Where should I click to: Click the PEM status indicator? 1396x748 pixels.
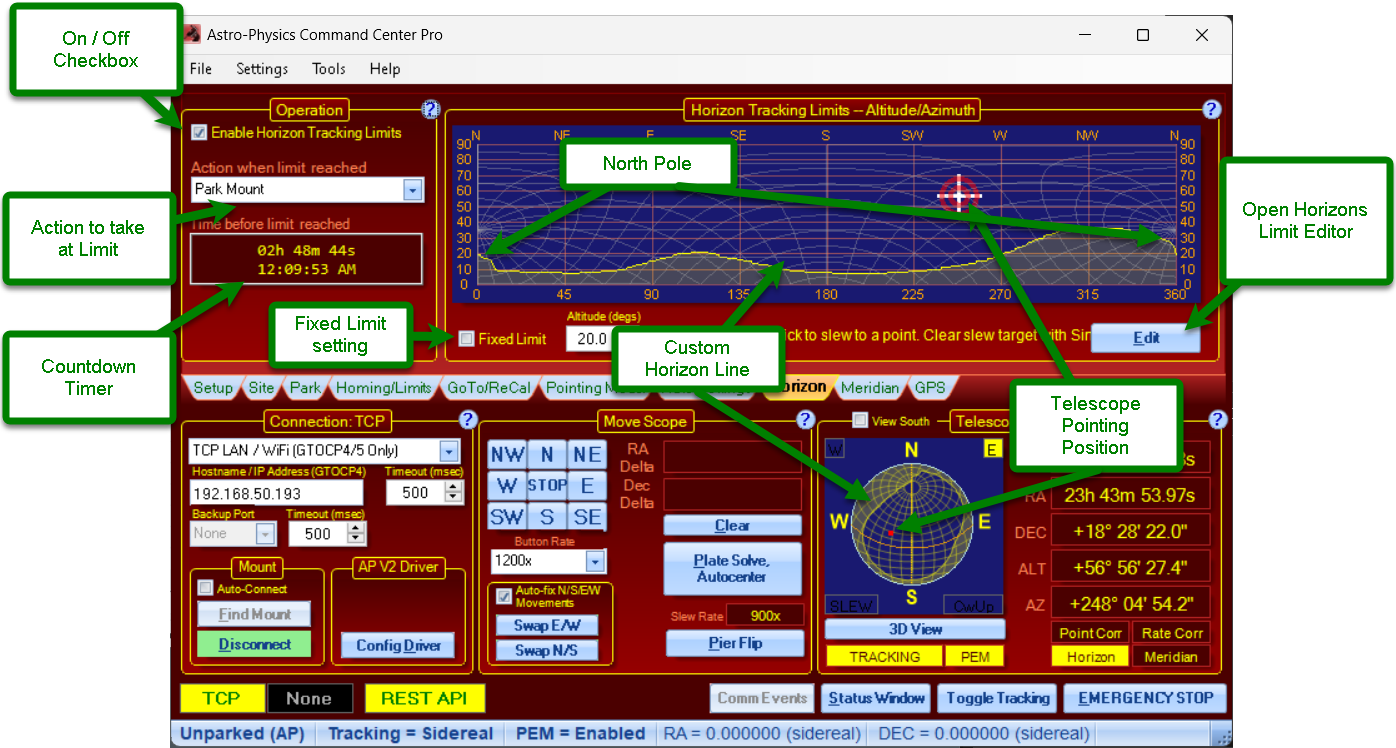tap(975, 657)
